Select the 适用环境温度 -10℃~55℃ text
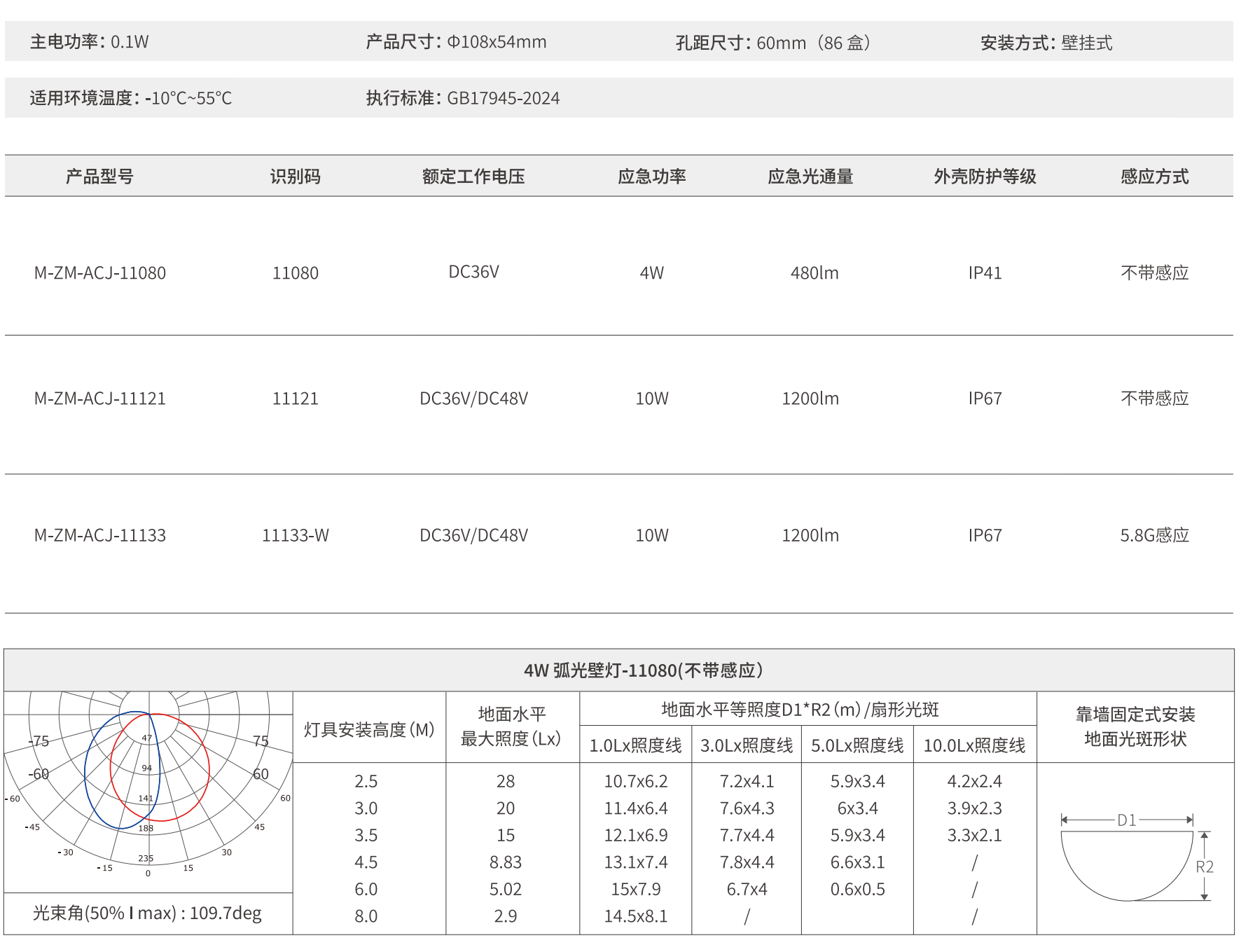 130,99
